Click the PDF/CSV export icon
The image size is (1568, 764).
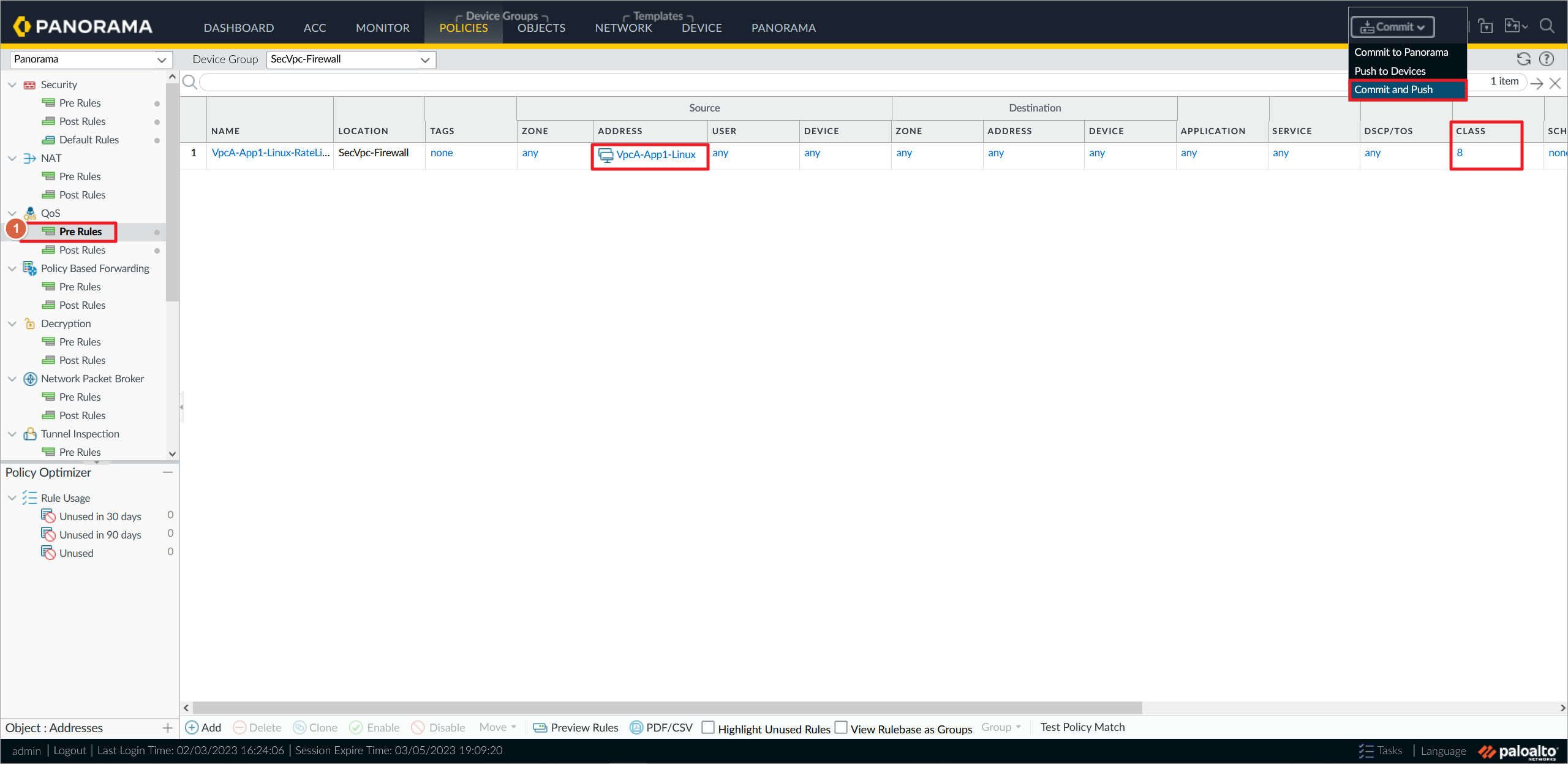coord(636,727)
